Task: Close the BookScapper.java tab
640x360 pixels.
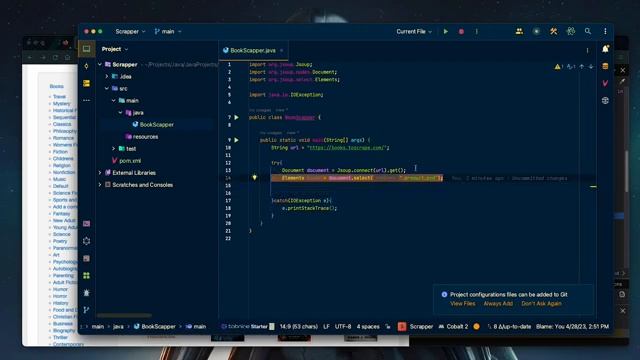Action: pyautogui.click(x=281, y=51)
